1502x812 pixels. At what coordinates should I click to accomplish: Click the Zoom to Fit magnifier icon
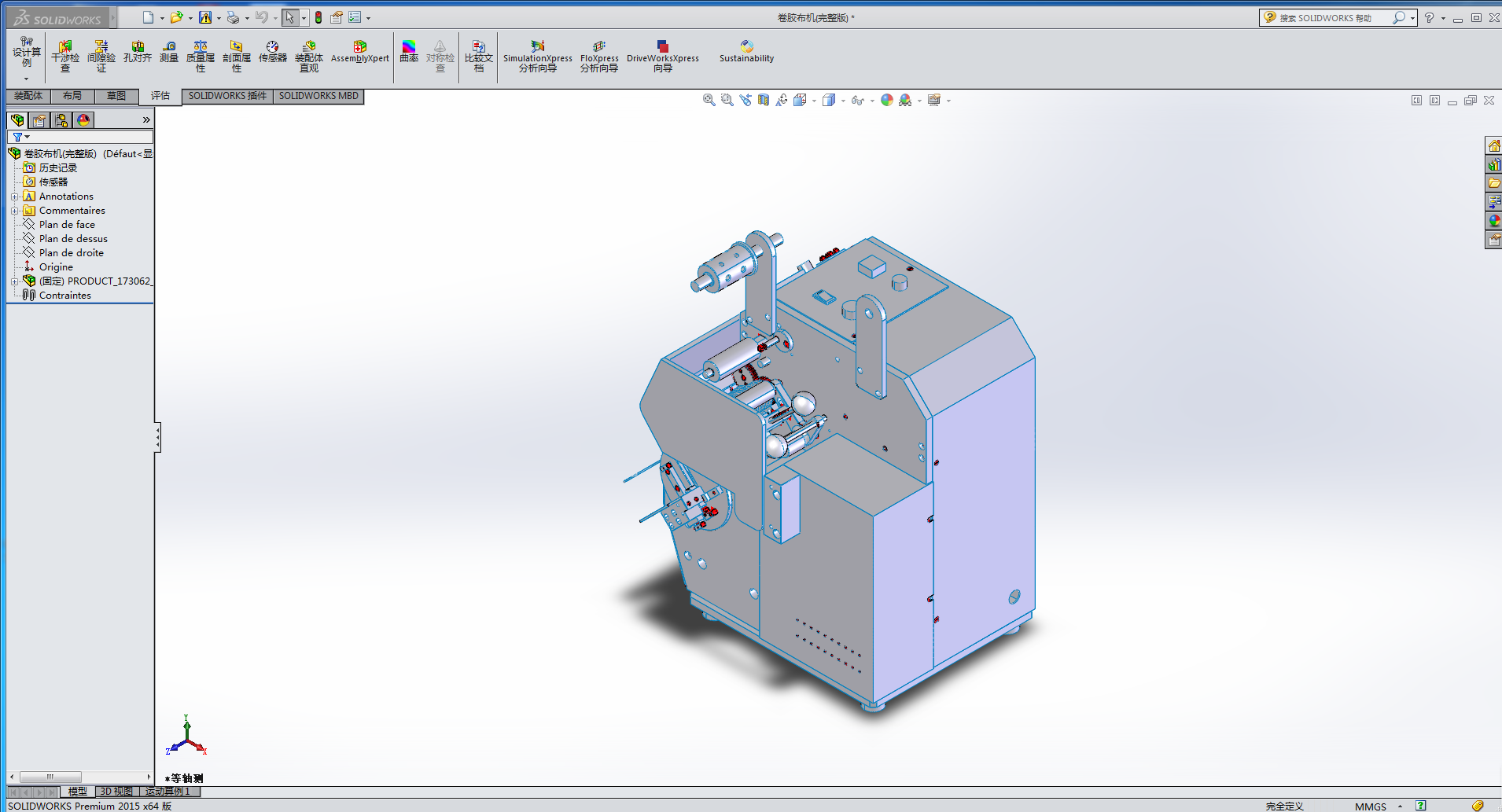(709, 100)
